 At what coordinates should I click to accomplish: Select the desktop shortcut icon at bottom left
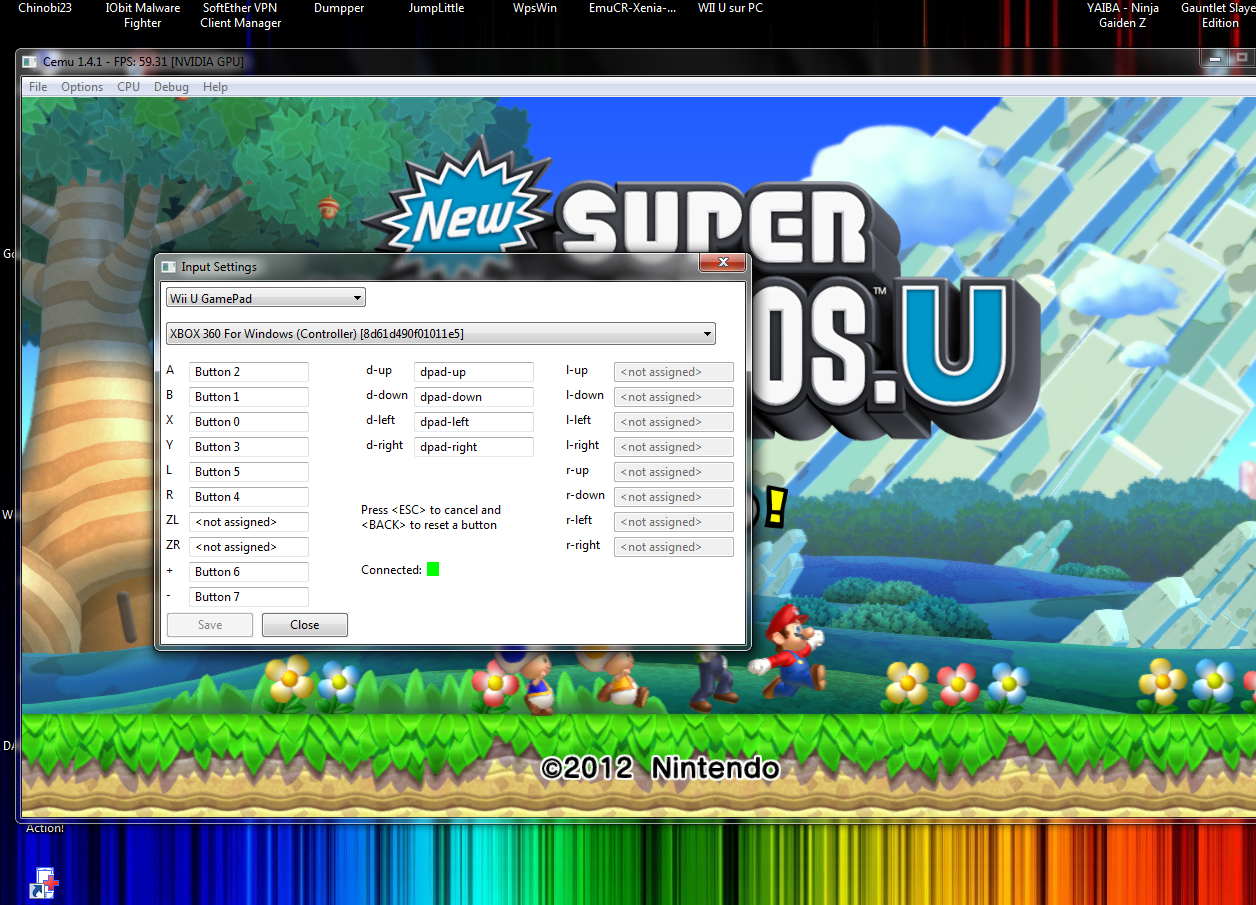click(x=44, y=882)
